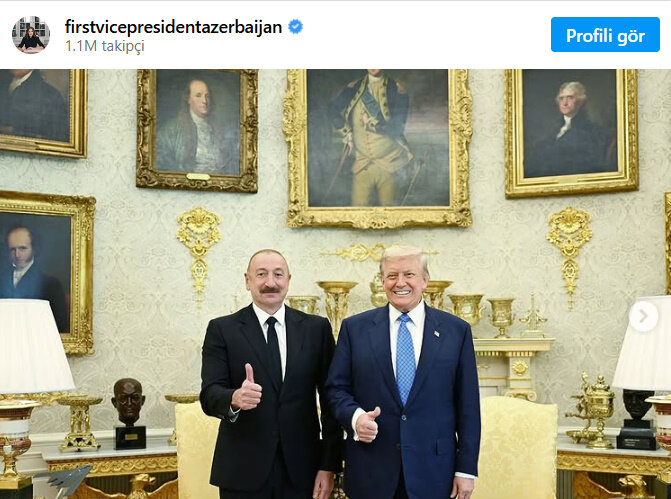Image resolution: width=671 pixels, height=499 pixels.
Task: Click the thumbs-up hand of dark-suited man
Action: pos(247,387)
